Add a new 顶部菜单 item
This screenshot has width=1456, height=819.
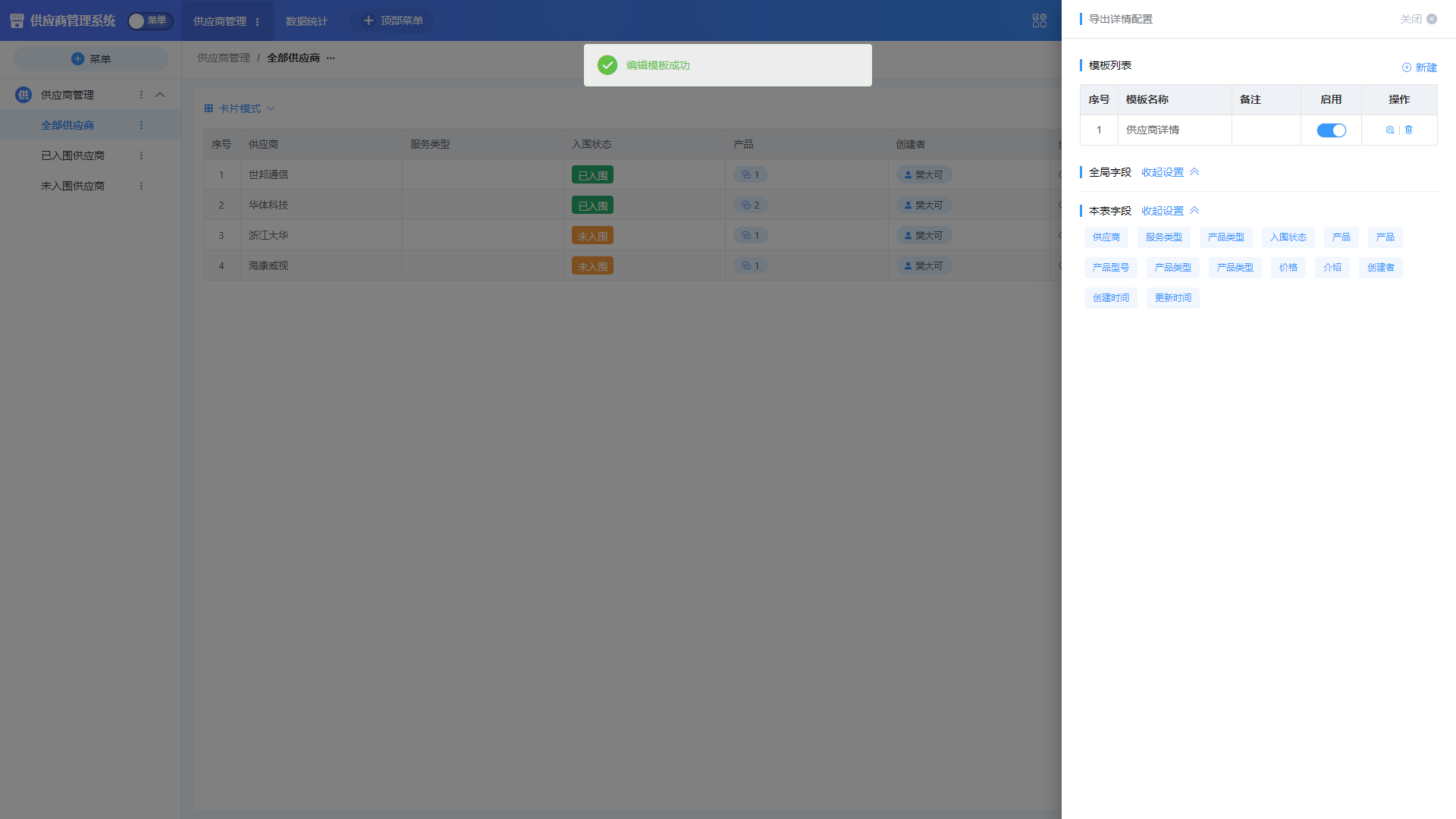pyautogui.click(x=393, y=20)
